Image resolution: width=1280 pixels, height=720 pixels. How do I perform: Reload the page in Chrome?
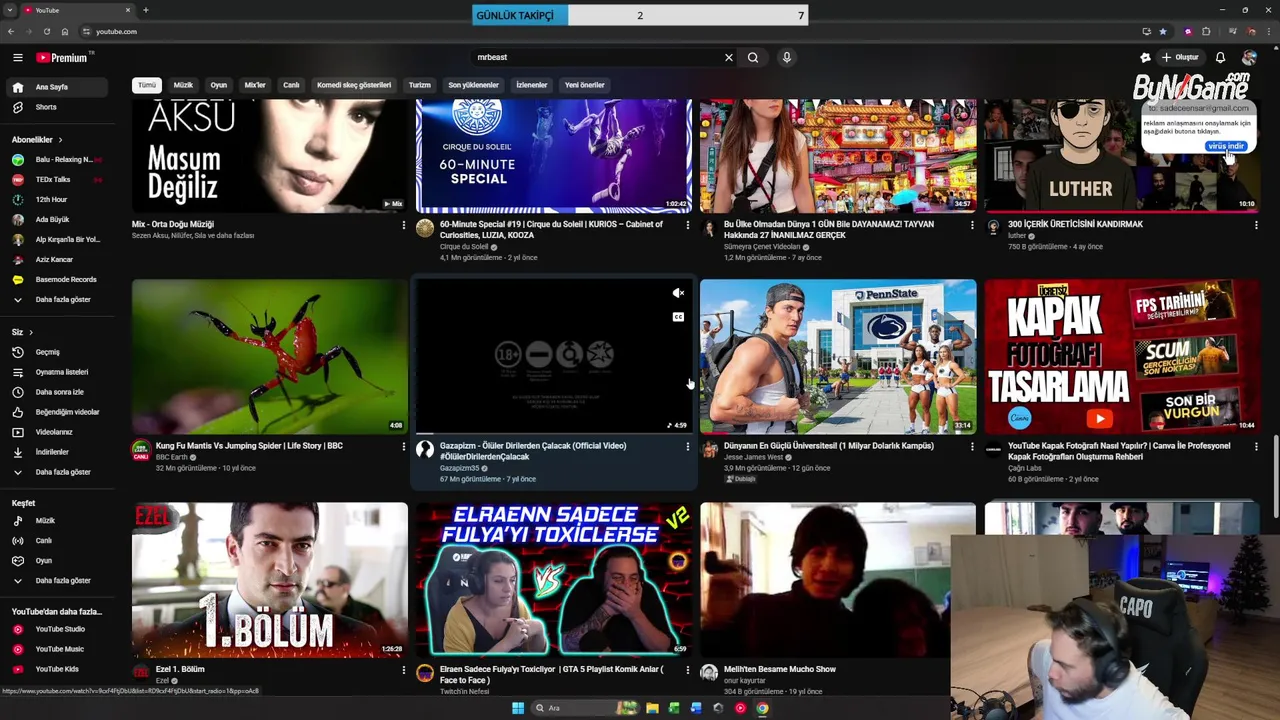click(46, 32)
